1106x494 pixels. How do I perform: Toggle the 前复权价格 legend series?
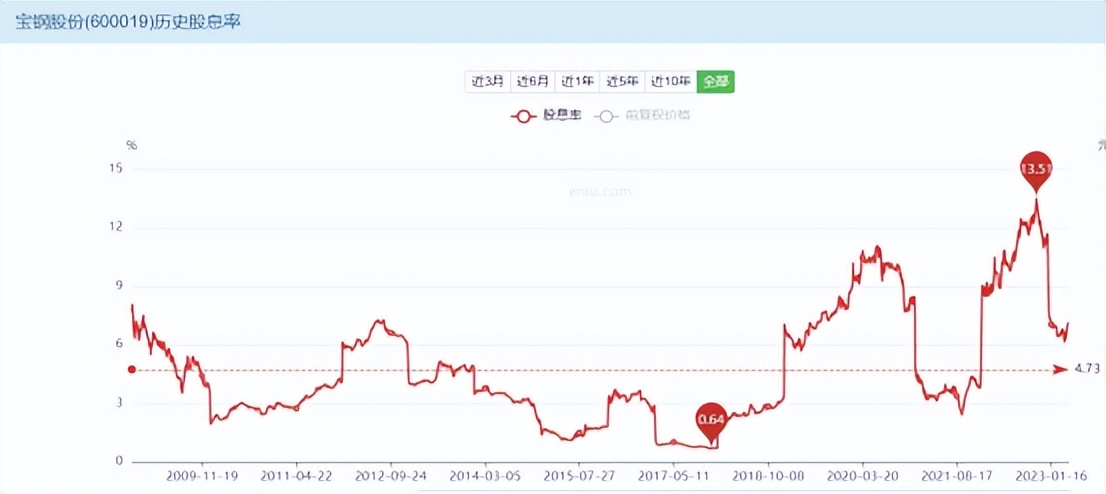pos(643,116)
